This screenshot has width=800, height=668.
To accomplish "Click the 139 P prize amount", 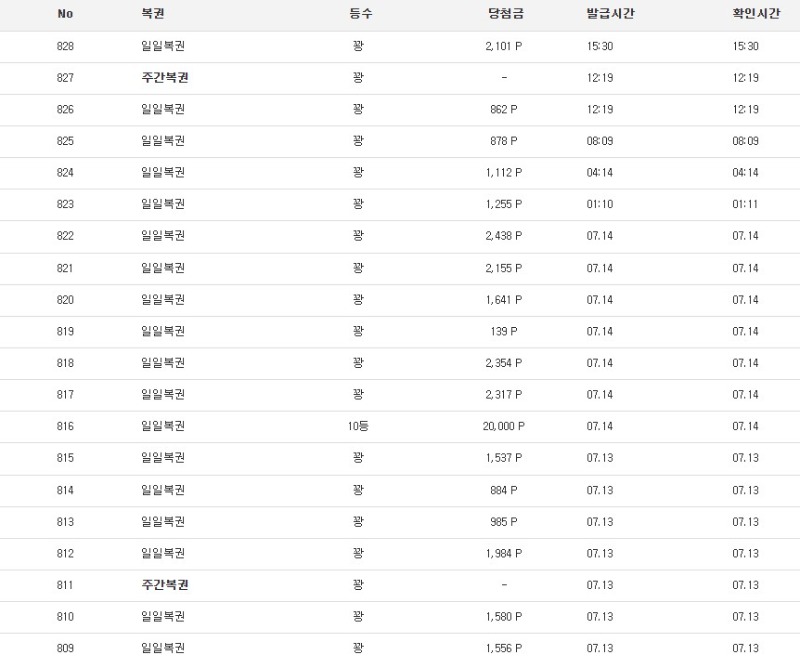I will pyautogui.click(x=503, y=331).
